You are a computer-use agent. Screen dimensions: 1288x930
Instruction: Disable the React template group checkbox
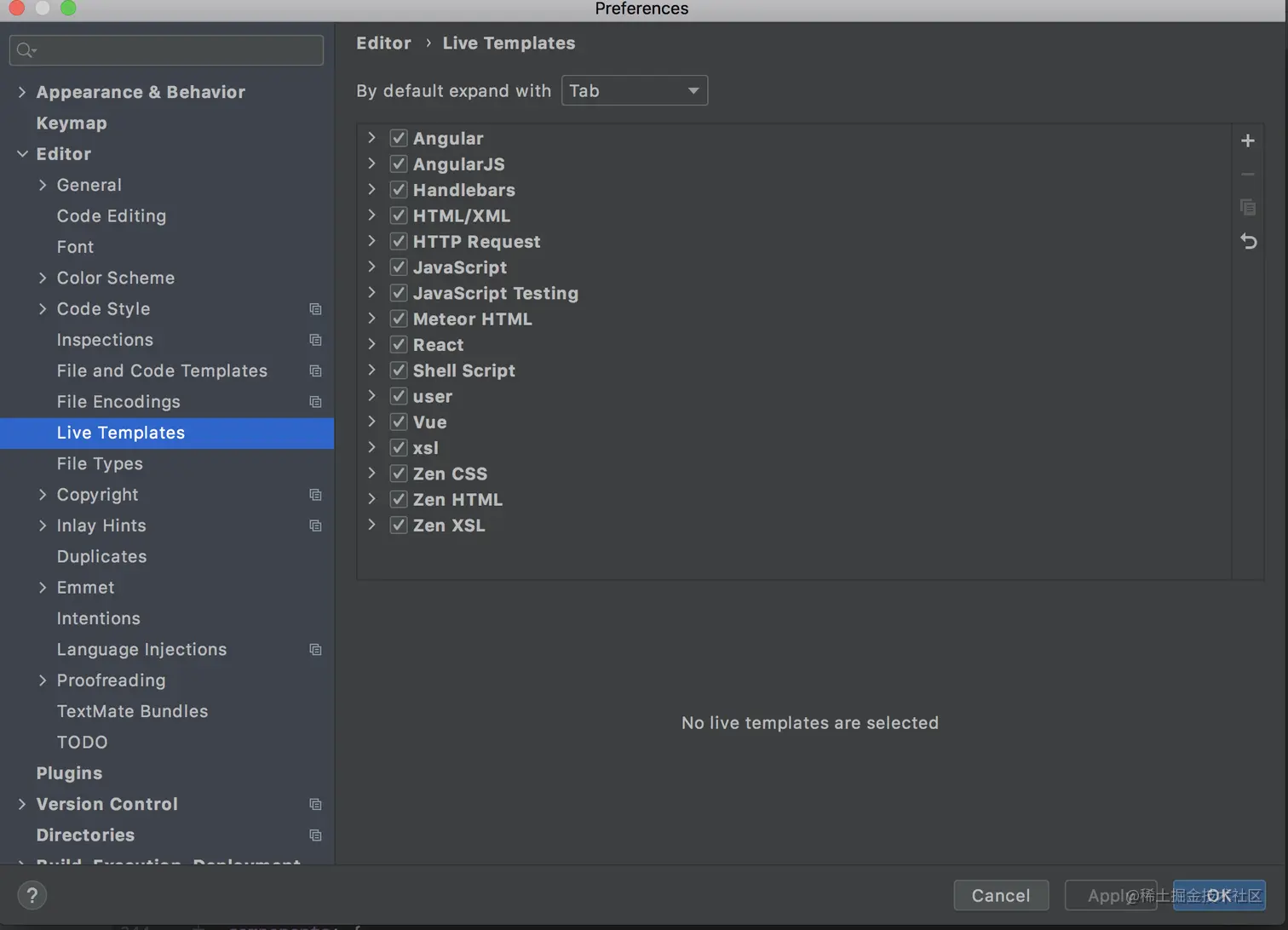tap(399, 345)
